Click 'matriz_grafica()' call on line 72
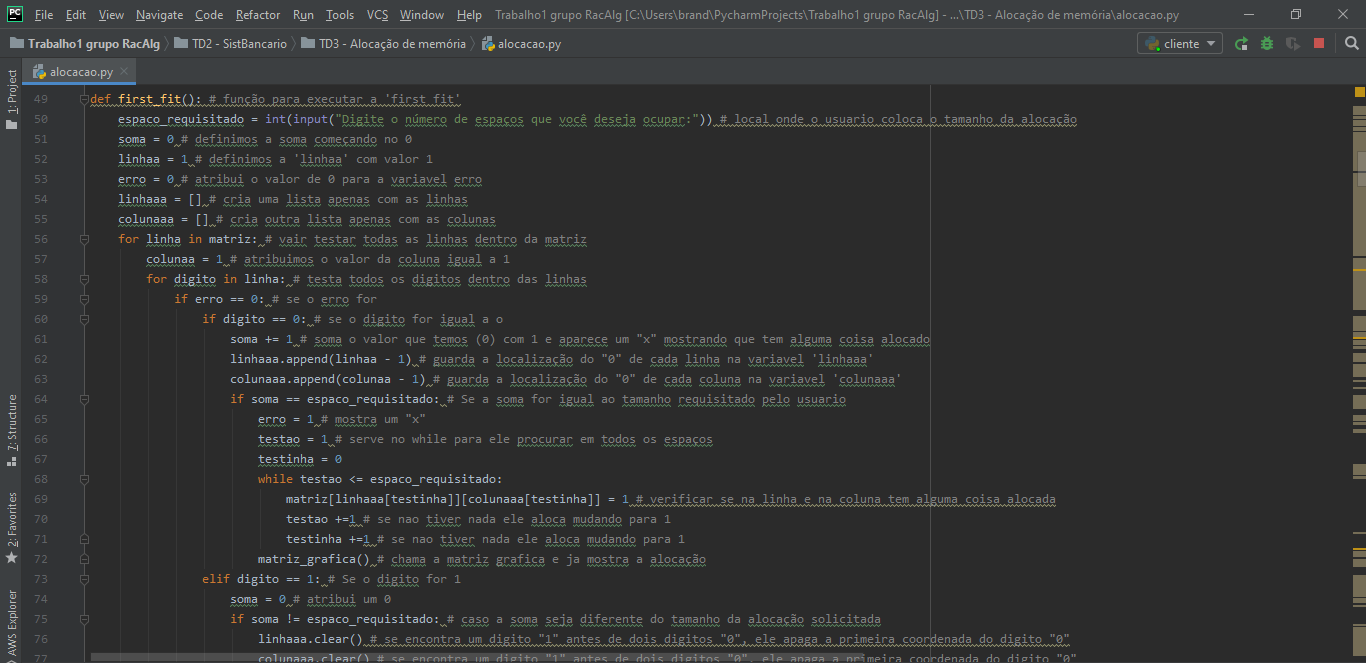The image size is (1366, 663). pos(314,559)
